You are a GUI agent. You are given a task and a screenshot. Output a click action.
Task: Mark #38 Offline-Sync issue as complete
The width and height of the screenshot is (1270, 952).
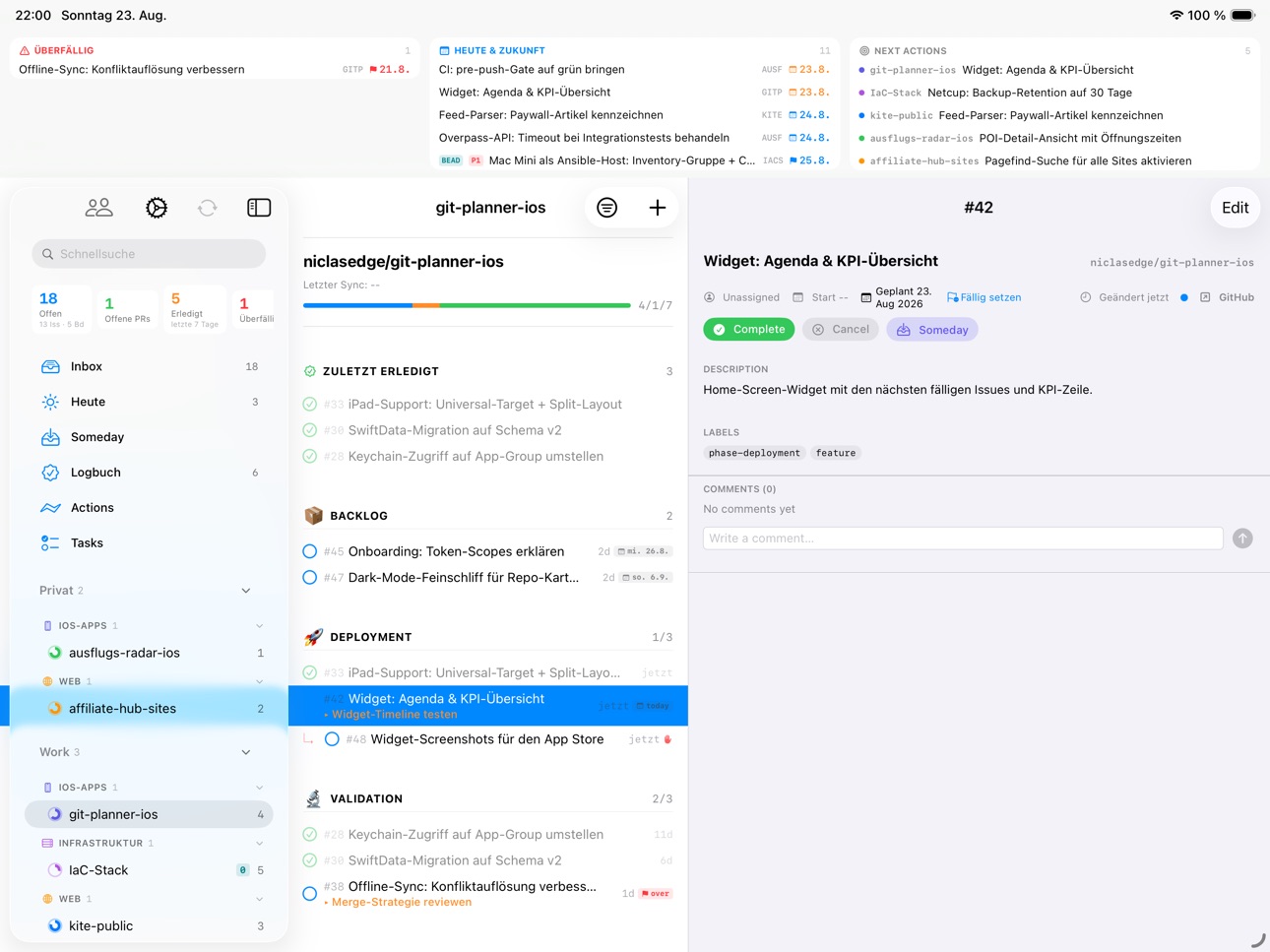point(310,894)
